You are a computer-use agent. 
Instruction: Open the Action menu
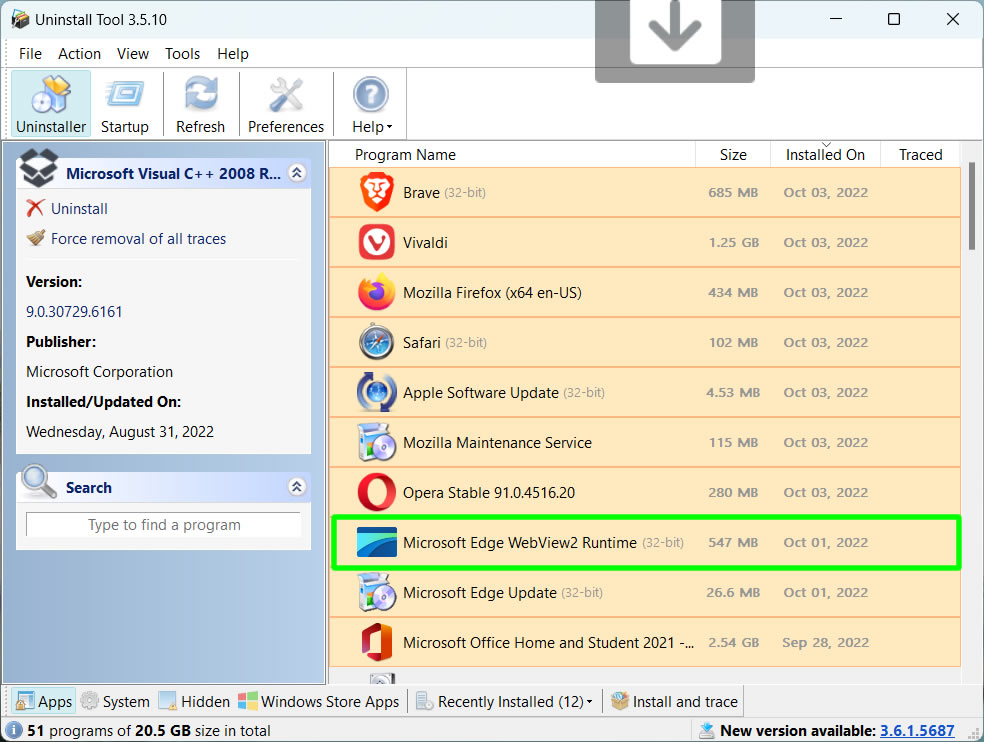pyautogui.click(x=79, y=54)
